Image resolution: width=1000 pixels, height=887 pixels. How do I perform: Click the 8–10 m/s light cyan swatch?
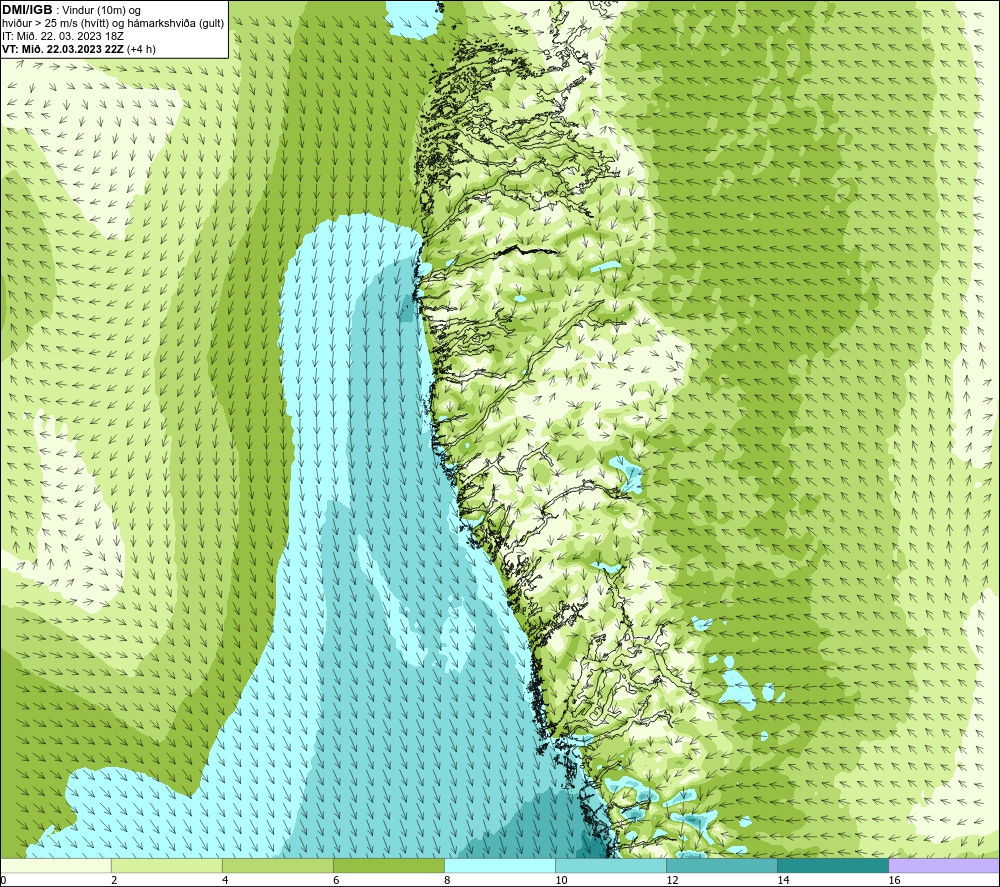point(500,866)
